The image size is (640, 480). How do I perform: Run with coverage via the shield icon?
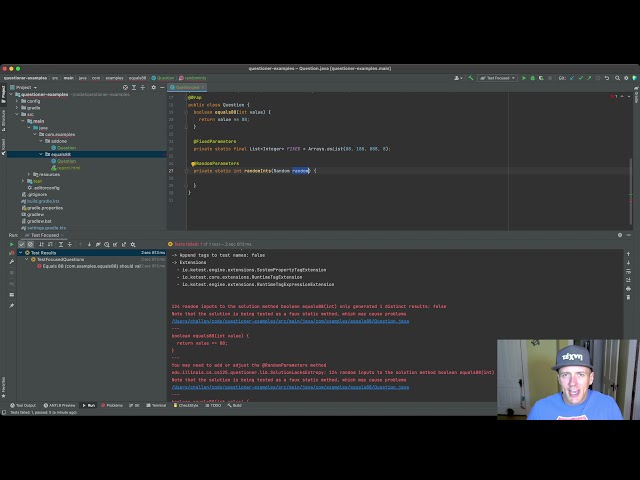(541, 78)
